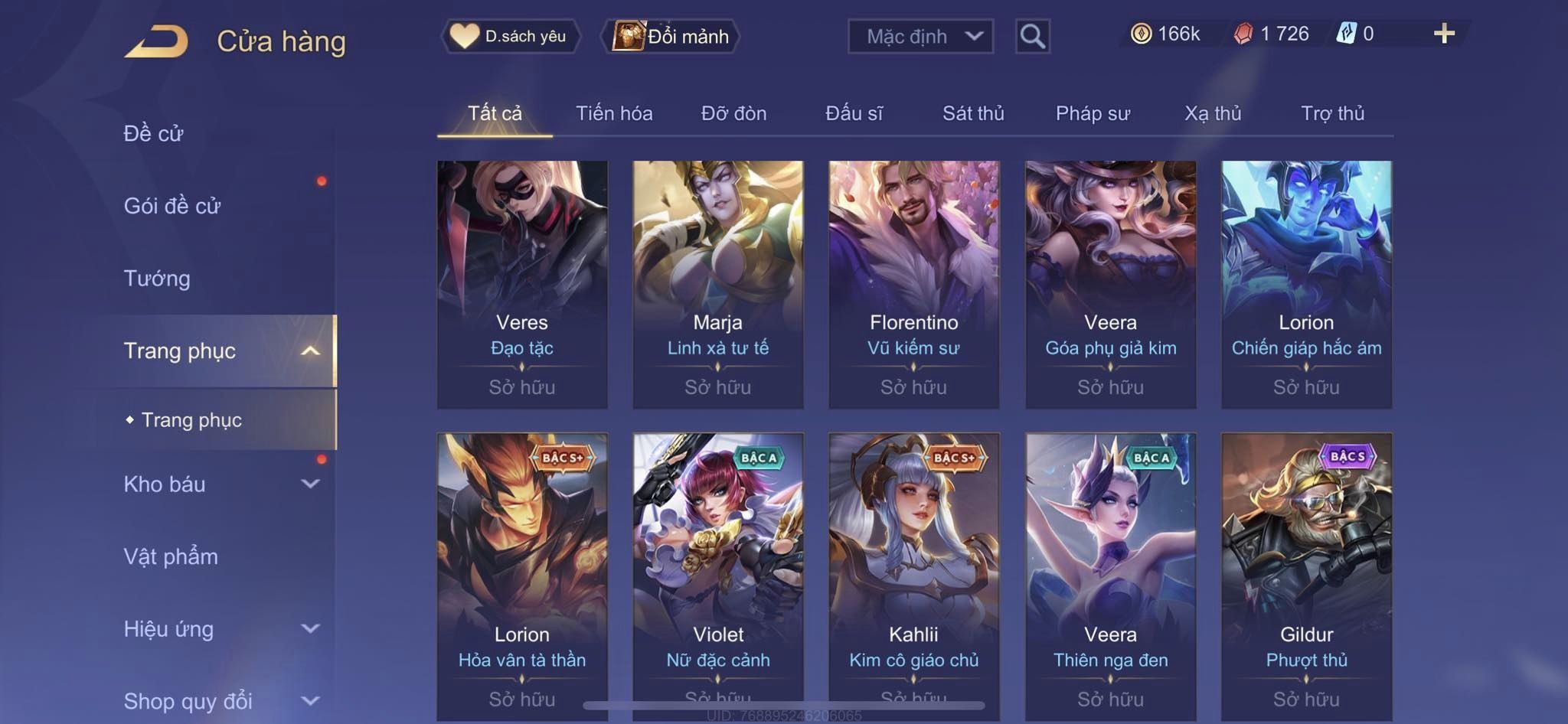Open Tướng in the sidebar

157,278
